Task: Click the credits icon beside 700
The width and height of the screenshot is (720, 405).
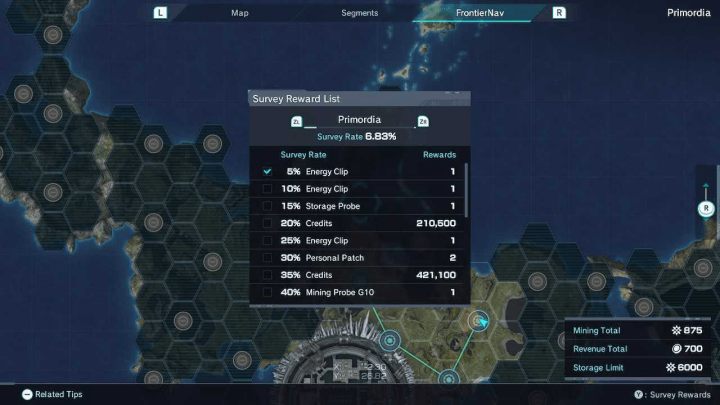Action: click(x=676, y=349)
